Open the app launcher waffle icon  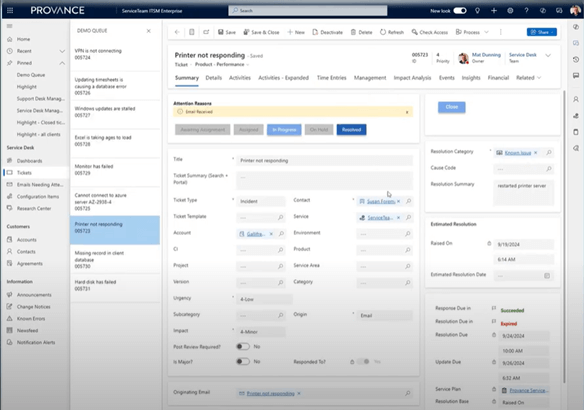click(x=10, y=10)
